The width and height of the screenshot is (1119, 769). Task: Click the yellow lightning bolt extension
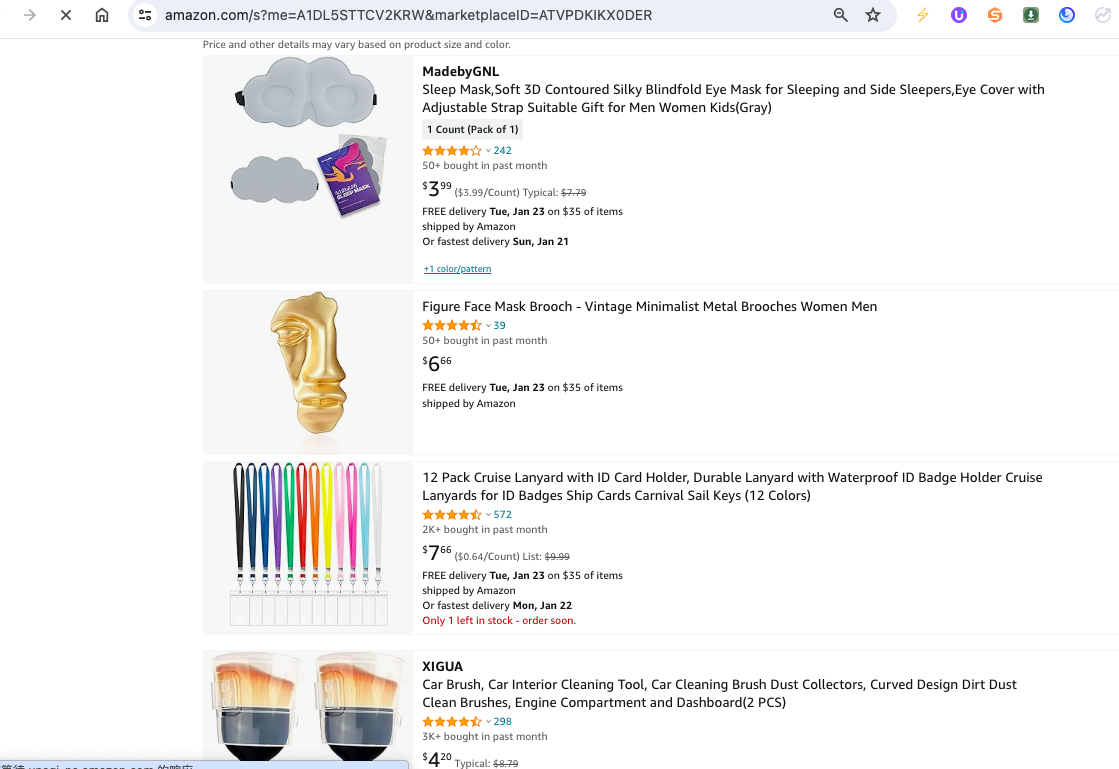click(923, 15)
